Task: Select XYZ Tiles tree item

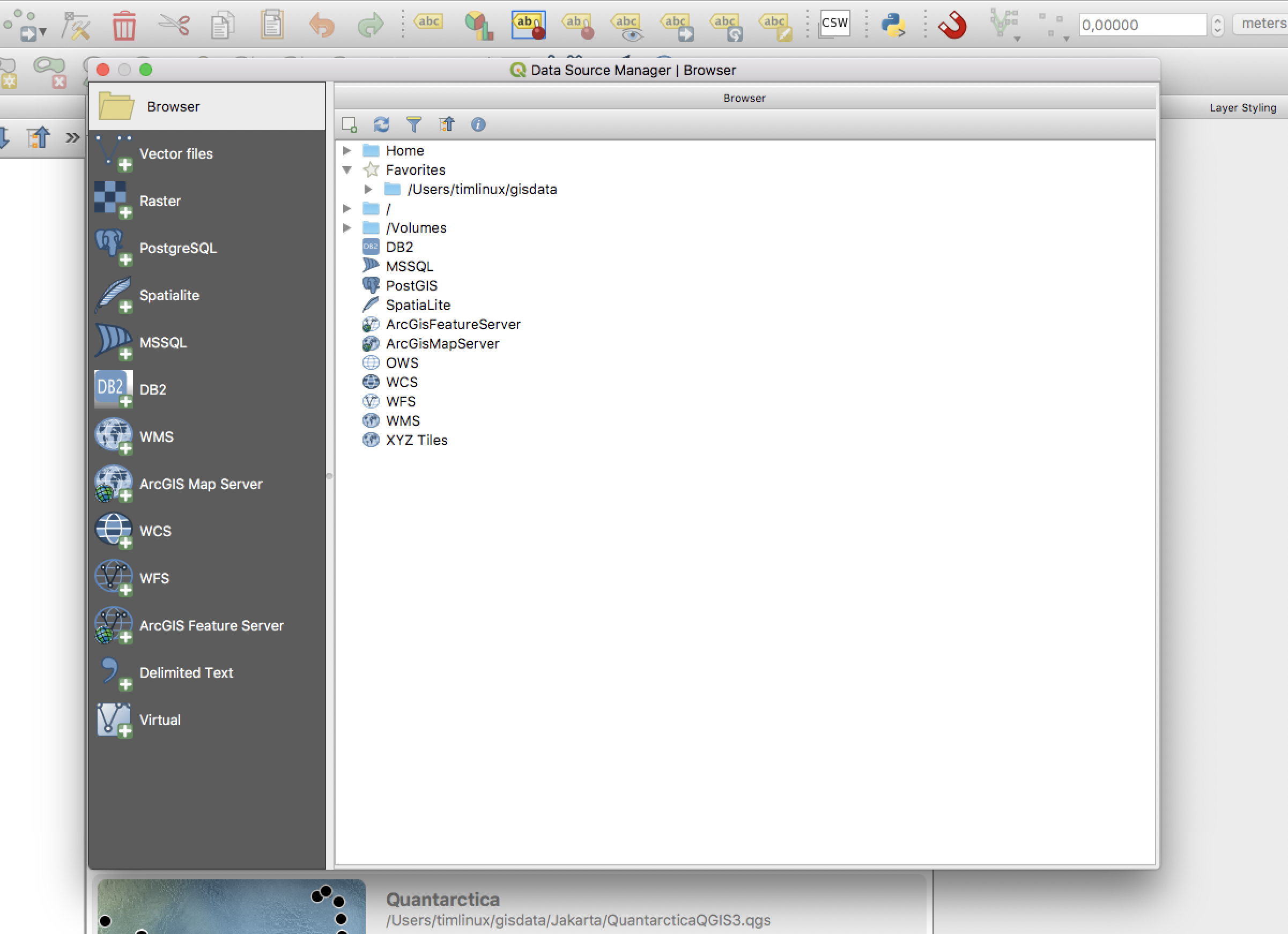Action: 416,440
